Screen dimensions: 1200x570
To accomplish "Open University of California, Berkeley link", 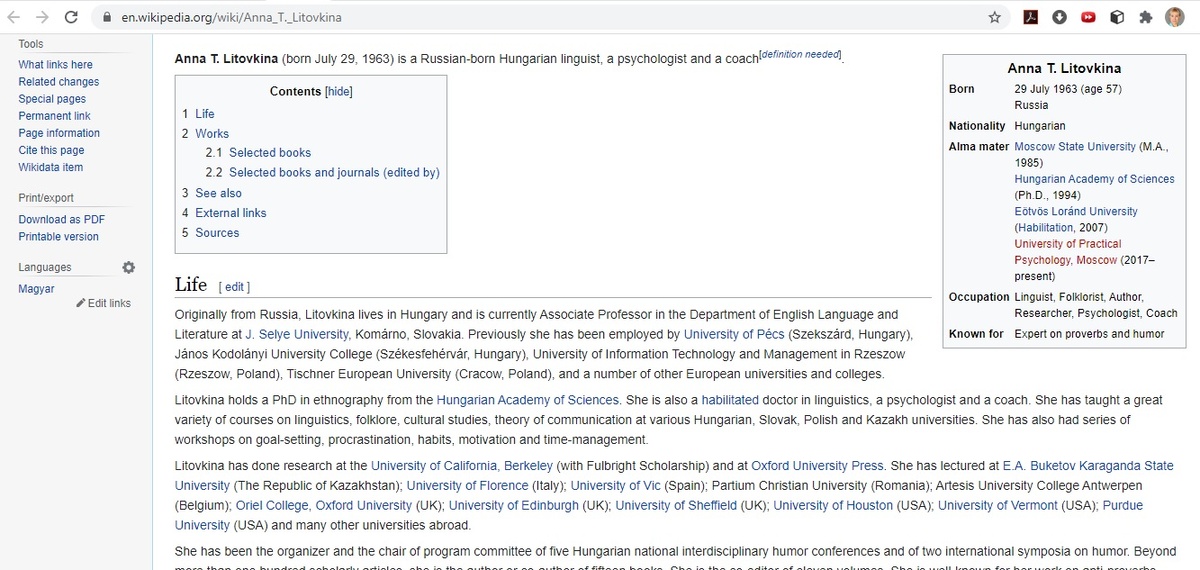I will [463, 466].
